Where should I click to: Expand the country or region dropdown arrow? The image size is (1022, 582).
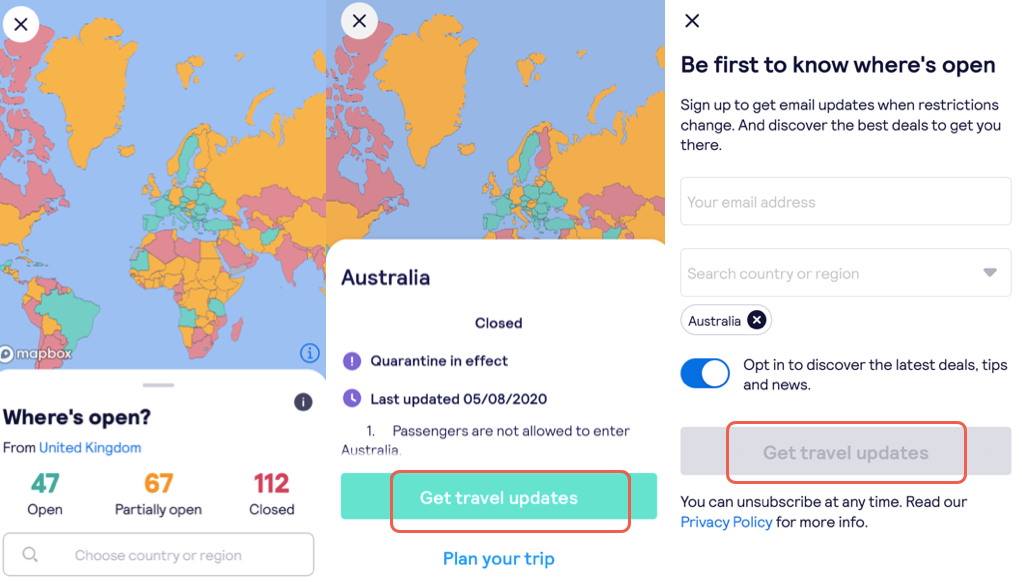[x=990, y=272]
